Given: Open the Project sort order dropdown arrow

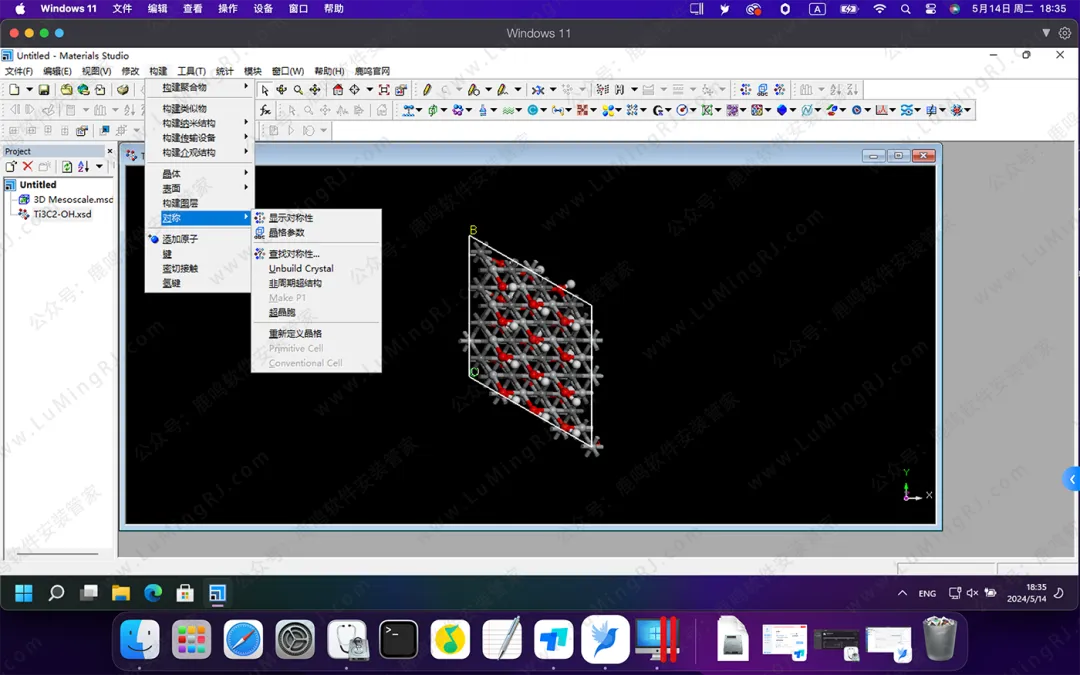Looking at the screenshot, I should pos(99,167).
